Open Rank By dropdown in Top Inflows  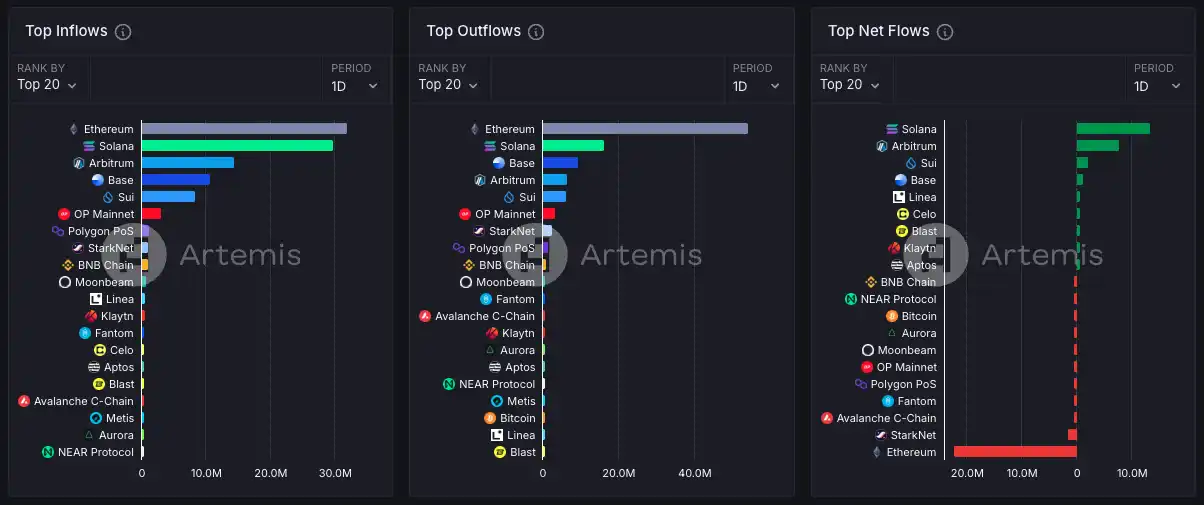pos(47,85)
